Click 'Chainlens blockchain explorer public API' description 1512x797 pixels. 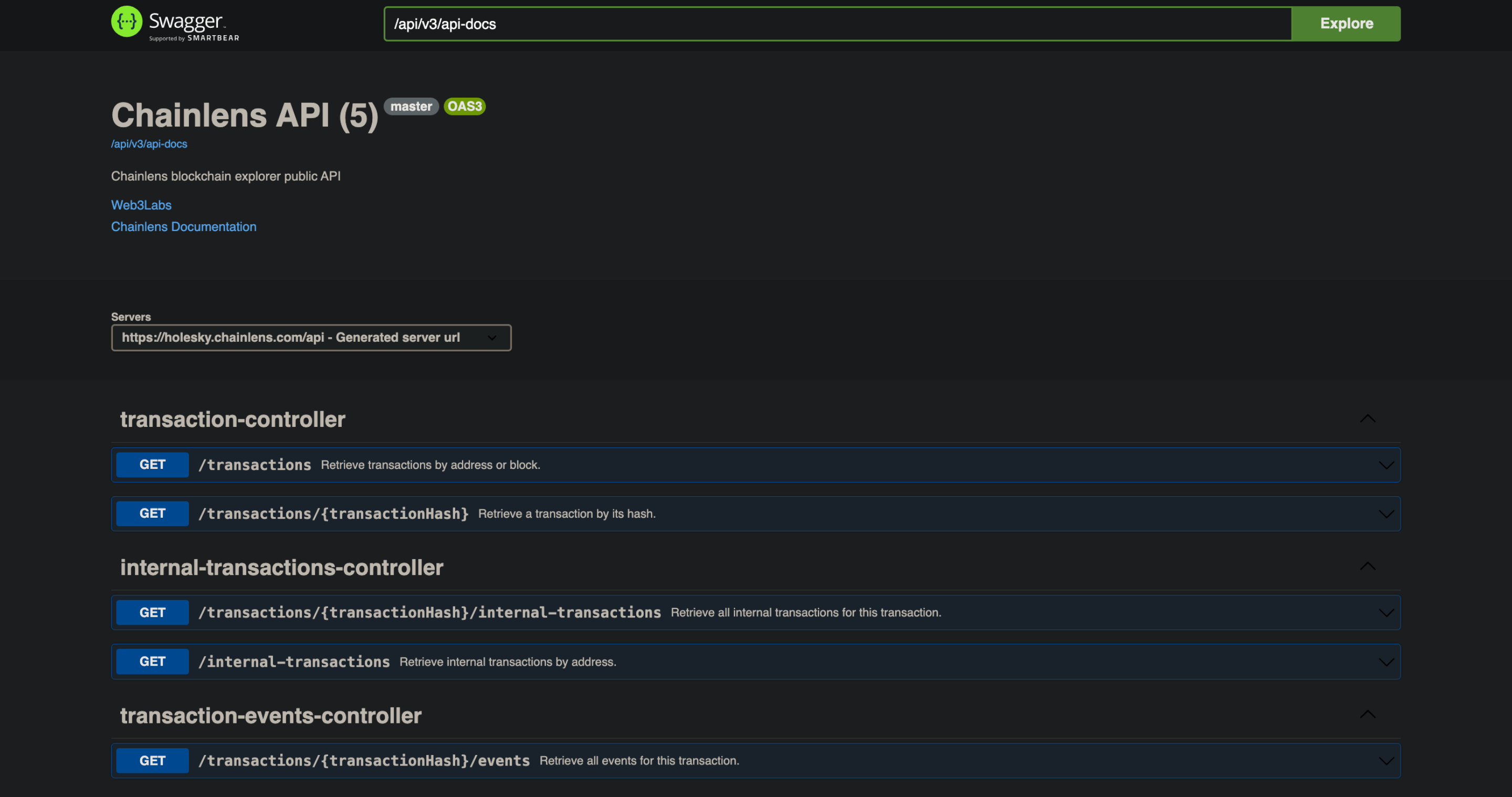(x=226, y=176)
